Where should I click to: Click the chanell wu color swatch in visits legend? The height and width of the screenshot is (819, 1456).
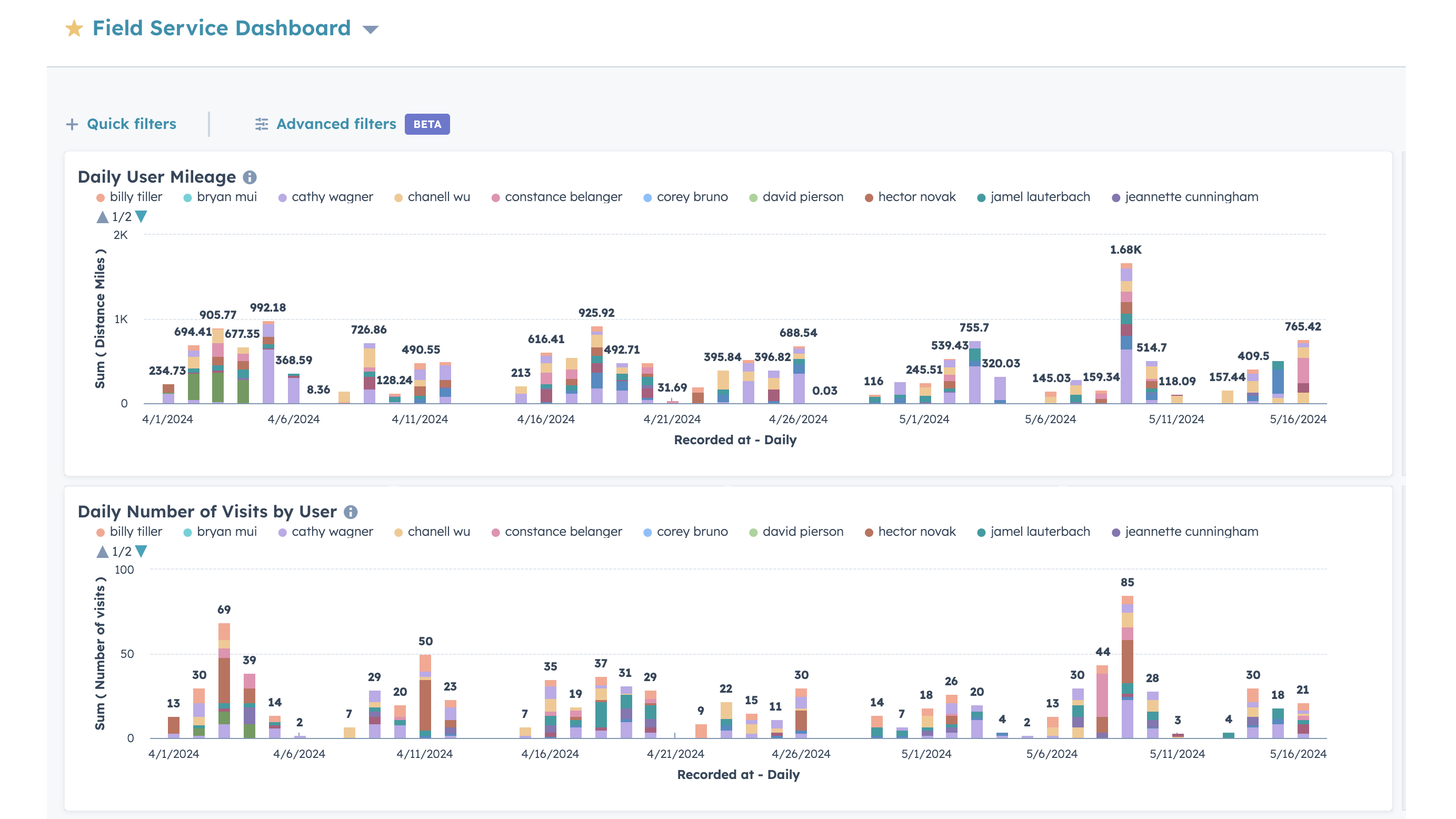pyautogui.click(x=398, y=531)
